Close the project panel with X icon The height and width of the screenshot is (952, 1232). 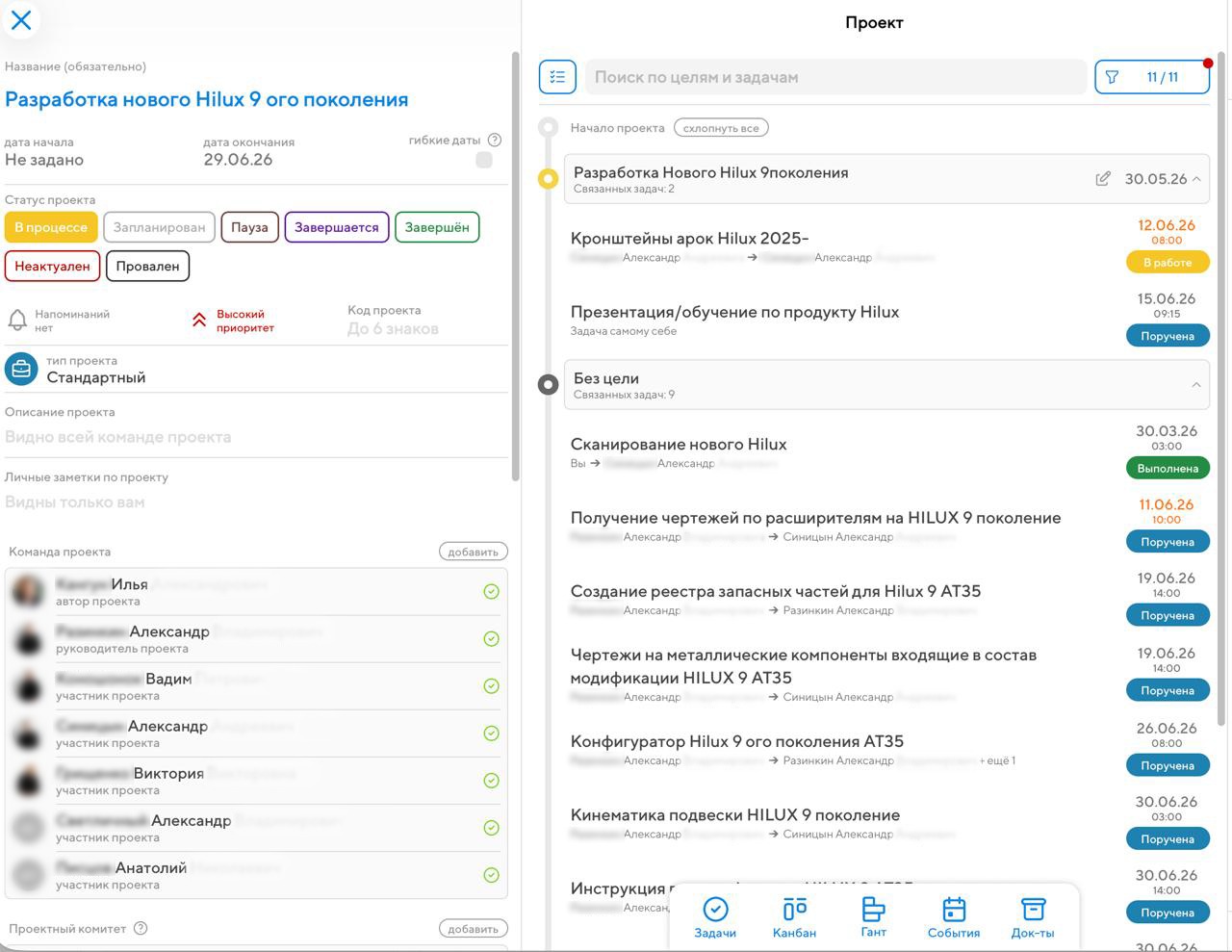(x=21, y=20)
